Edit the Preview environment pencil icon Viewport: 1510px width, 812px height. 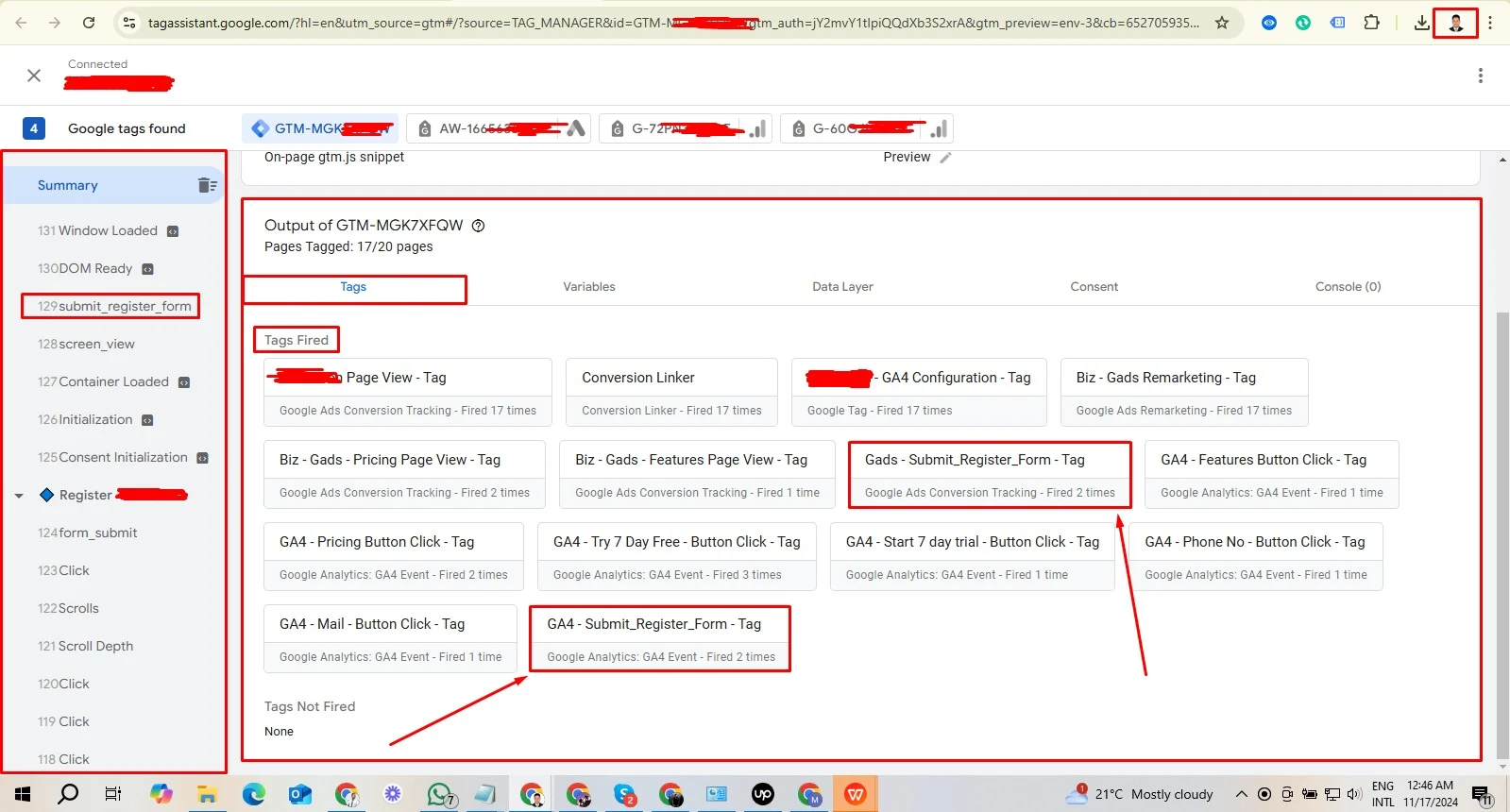(x=945, y=158)
